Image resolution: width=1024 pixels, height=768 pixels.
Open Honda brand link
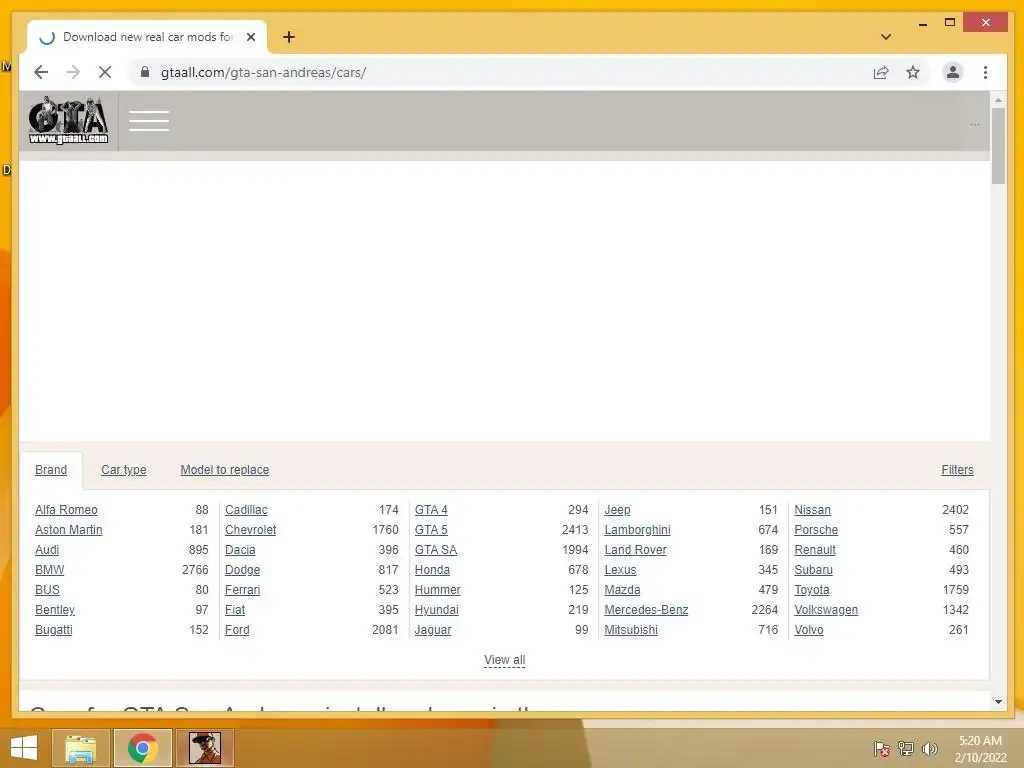pyautogui.click(x=432, y=569)
